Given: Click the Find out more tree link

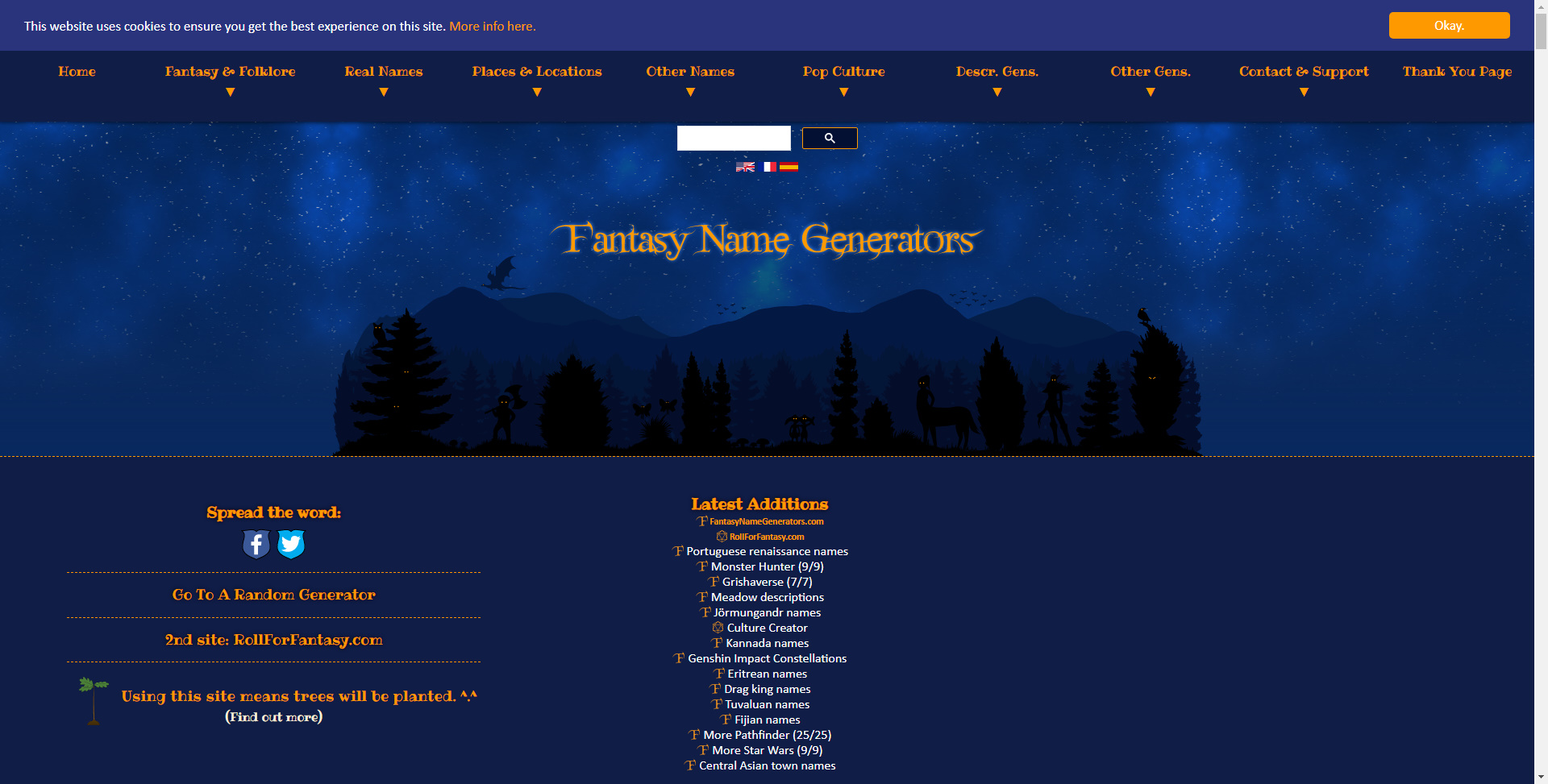Looking at the screenshot, I should click(x=273, y=717).
